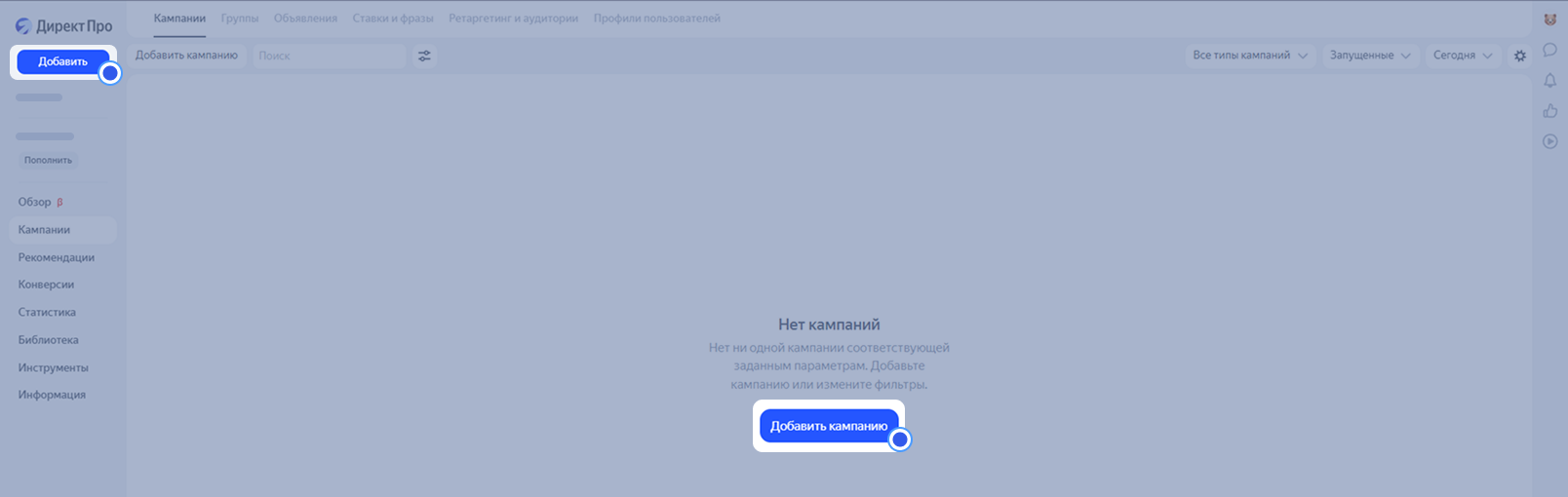Switch to Ретаргетинг и аудитории tab
The width and height of the screenshot is (1568, 497).
coord(513,19)
